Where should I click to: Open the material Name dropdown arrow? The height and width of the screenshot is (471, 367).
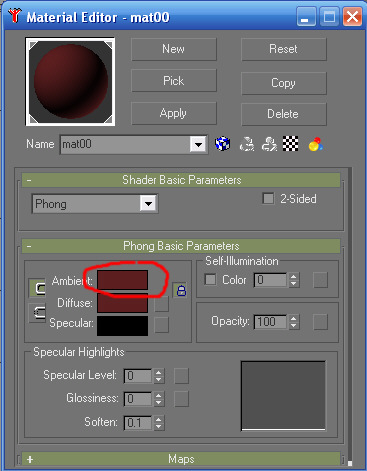tap(198, 145)
